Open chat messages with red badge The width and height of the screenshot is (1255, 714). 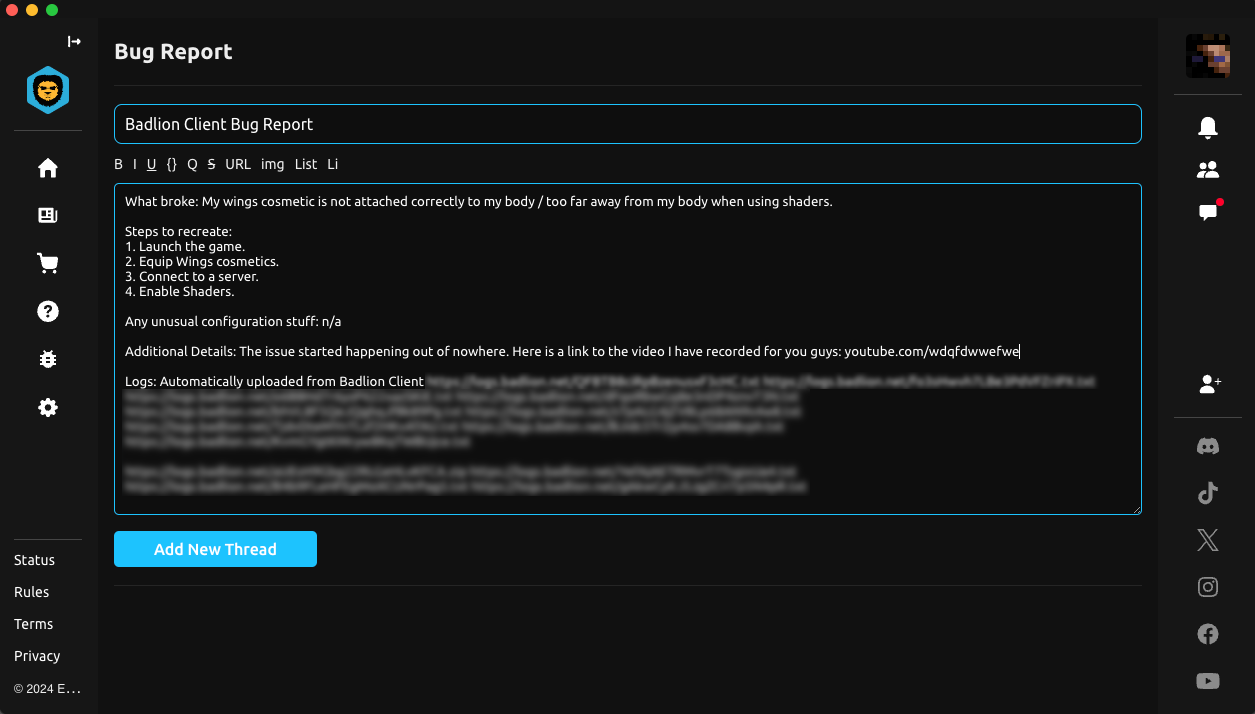click(x=1208, y=212)
